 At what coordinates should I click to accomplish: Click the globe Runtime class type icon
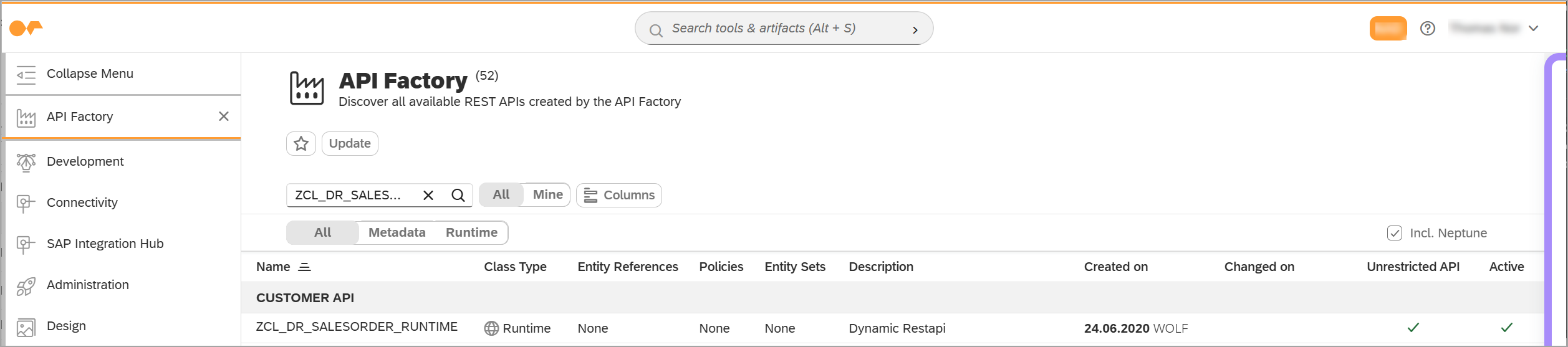pos(491,328)
